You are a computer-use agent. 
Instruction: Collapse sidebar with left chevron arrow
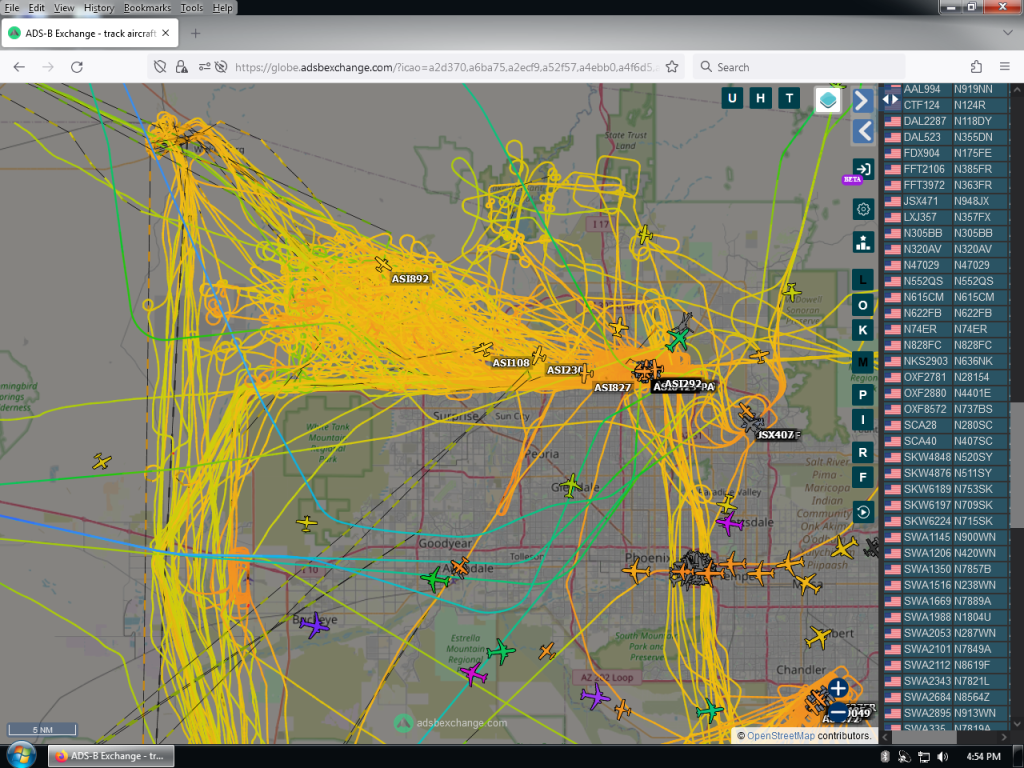(x=863, y=131)
